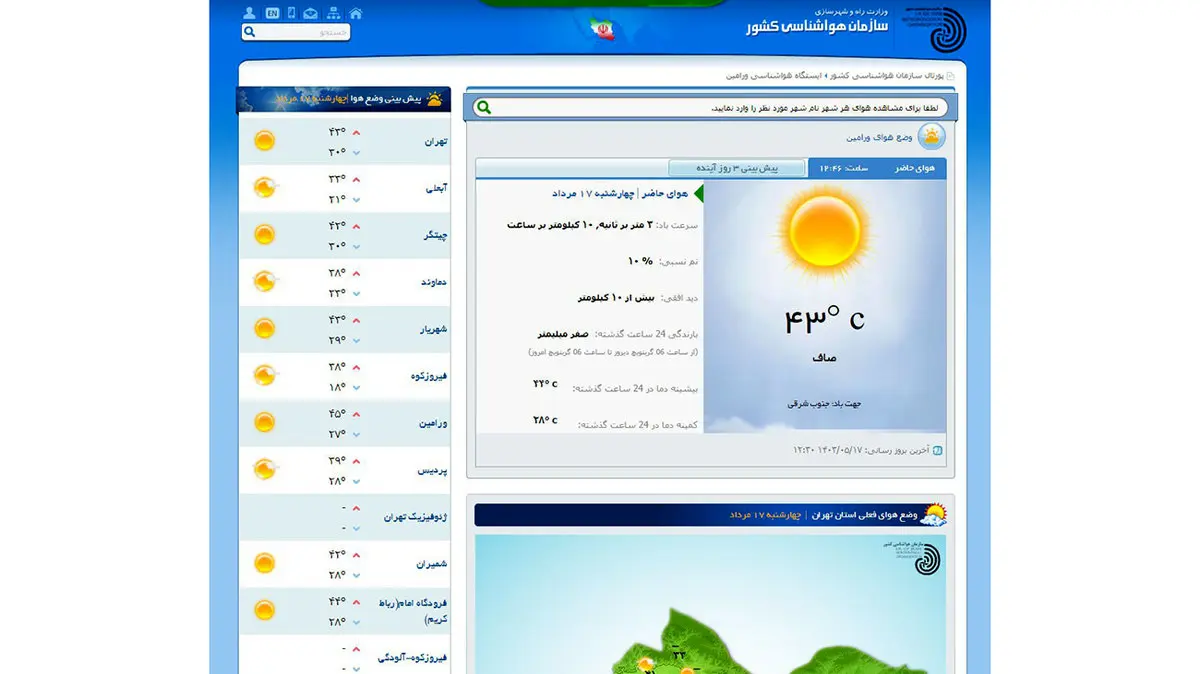Screen dimensions: 1200x674
Task: Switch to the پیش بینی ۳ روز آینده tab
Action: click(737, 168)
